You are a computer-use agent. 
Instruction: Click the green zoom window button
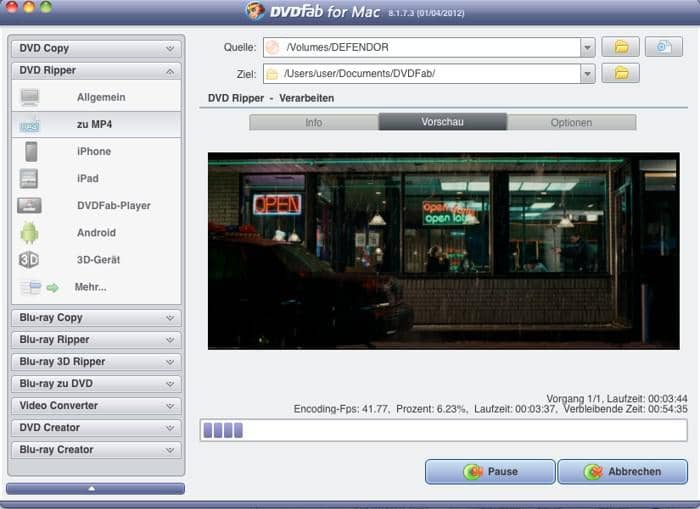46,7
